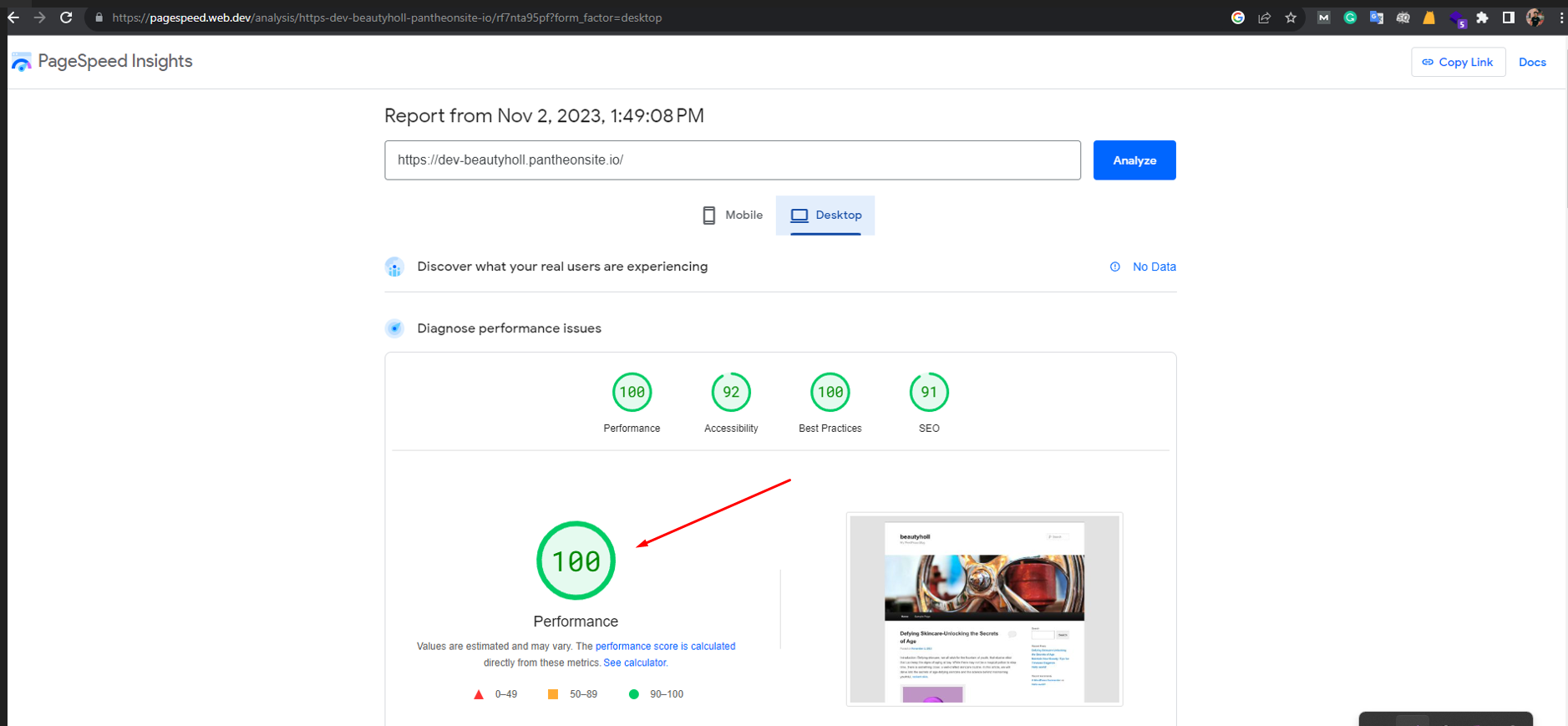Viewport: 1568px width, 726px height.
Task: Open the Google Translate extension
Action: [x=1376, y=18]
